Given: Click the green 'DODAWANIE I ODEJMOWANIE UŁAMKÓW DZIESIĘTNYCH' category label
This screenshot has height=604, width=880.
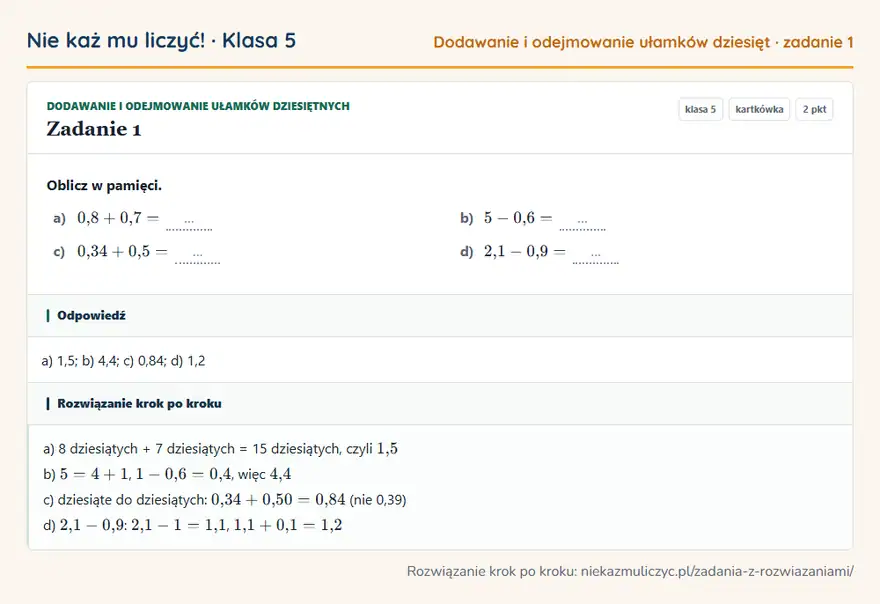Looking at the screenshot, I should click(x=198, y=106).
